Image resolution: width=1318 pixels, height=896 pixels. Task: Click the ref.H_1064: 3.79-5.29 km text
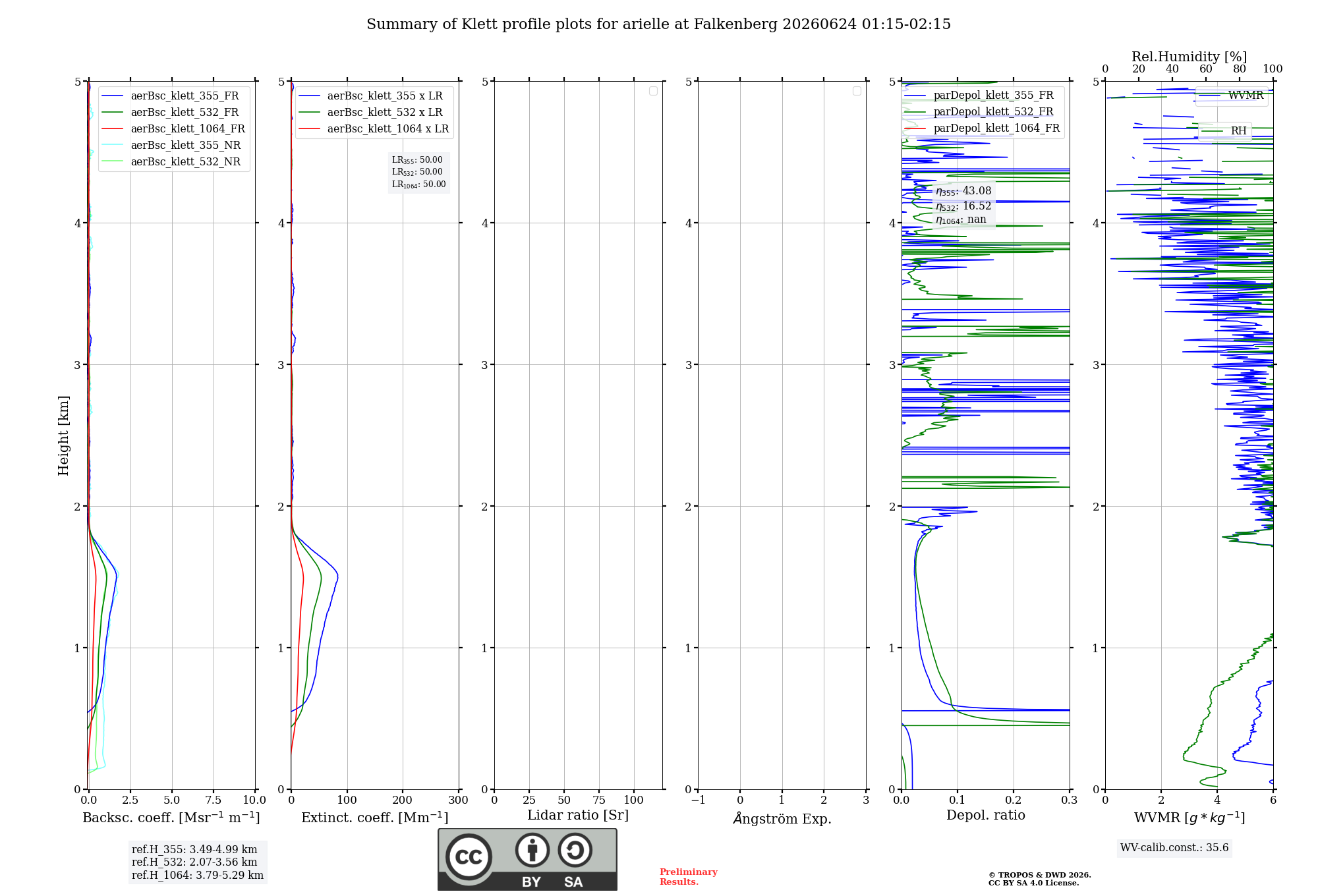point(198,876)
